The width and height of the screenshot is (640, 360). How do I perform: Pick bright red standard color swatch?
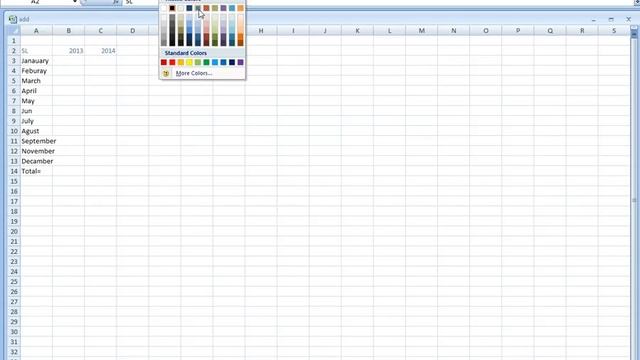[x=172, y=62]
